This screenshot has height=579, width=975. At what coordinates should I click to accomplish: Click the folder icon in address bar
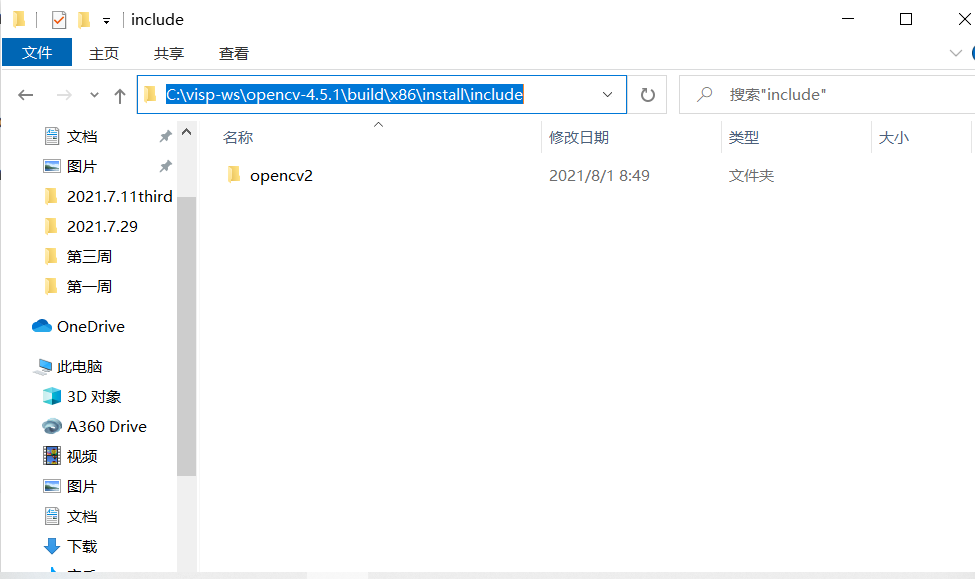pos(150,95)
